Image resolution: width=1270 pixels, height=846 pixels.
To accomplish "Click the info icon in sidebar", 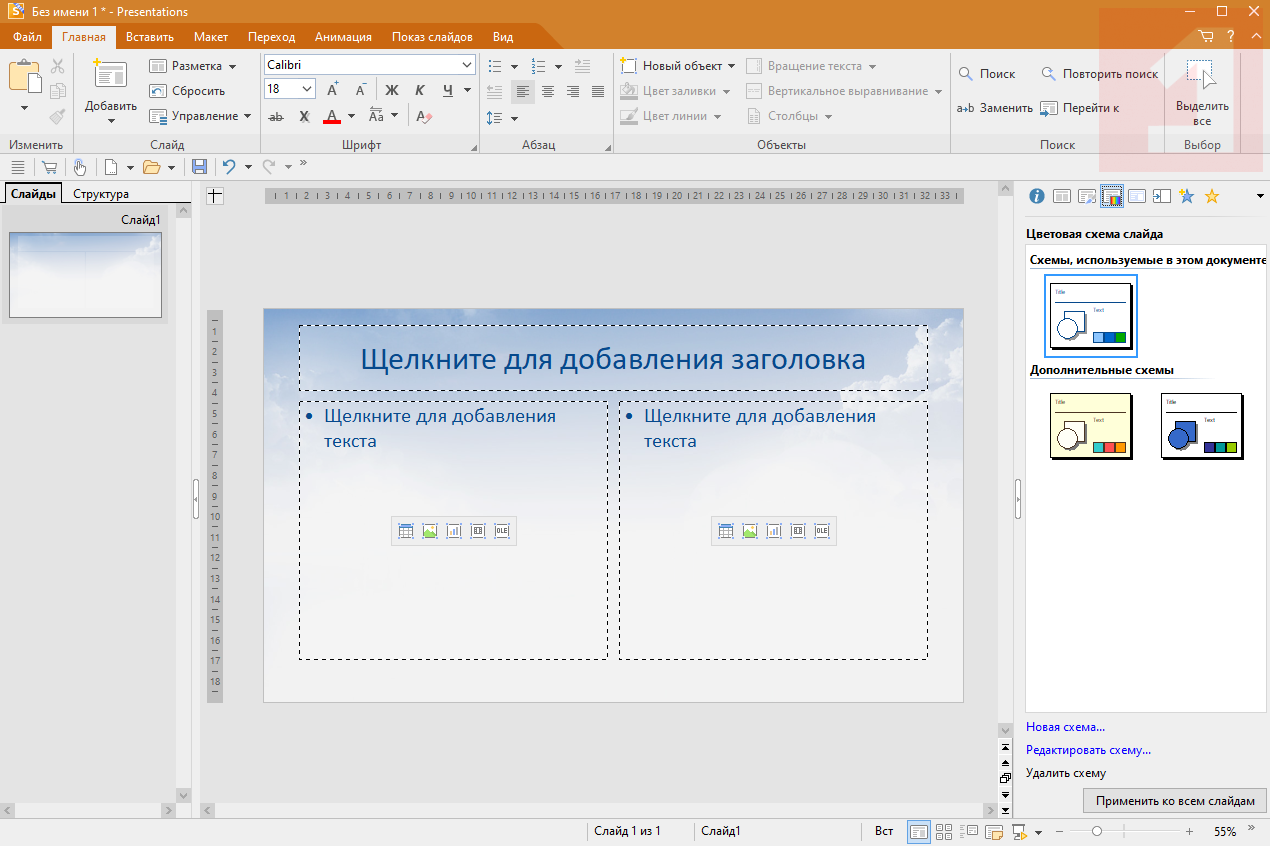I will tap(1037, 196).
